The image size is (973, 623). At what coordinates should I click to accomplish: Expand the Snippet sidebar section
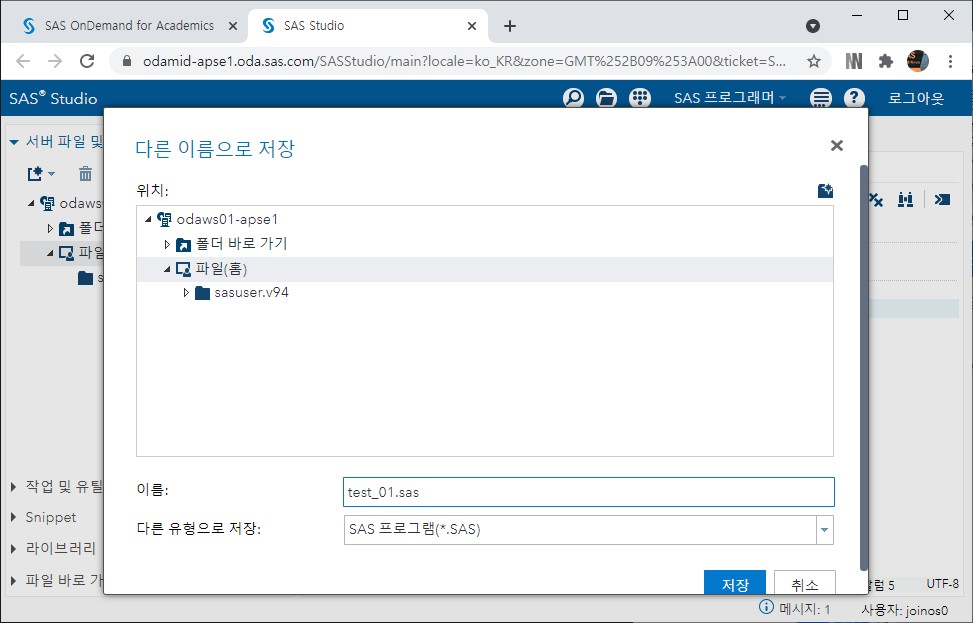pos(13,517)
